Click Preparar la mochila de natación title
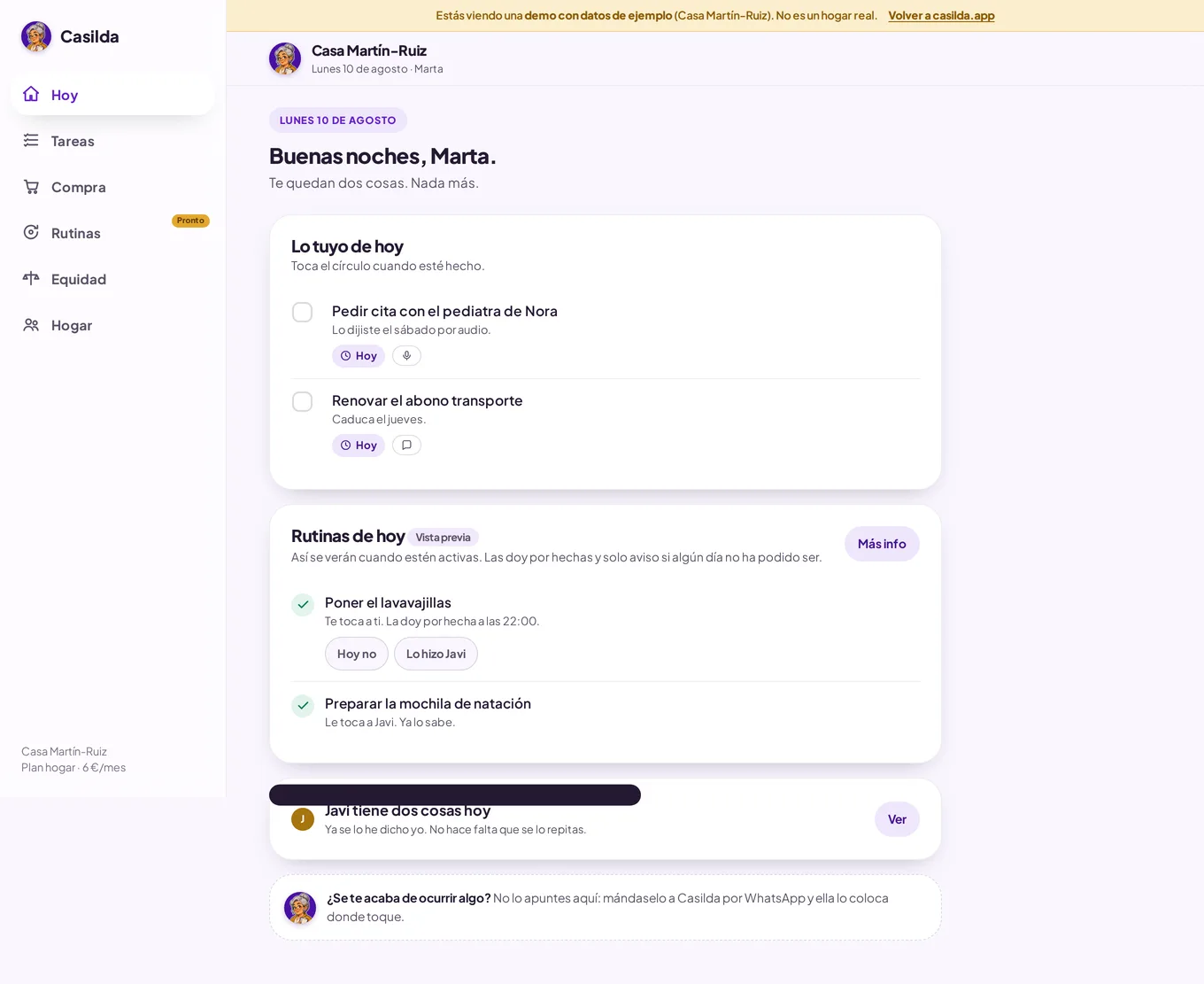 click(428, 703)
